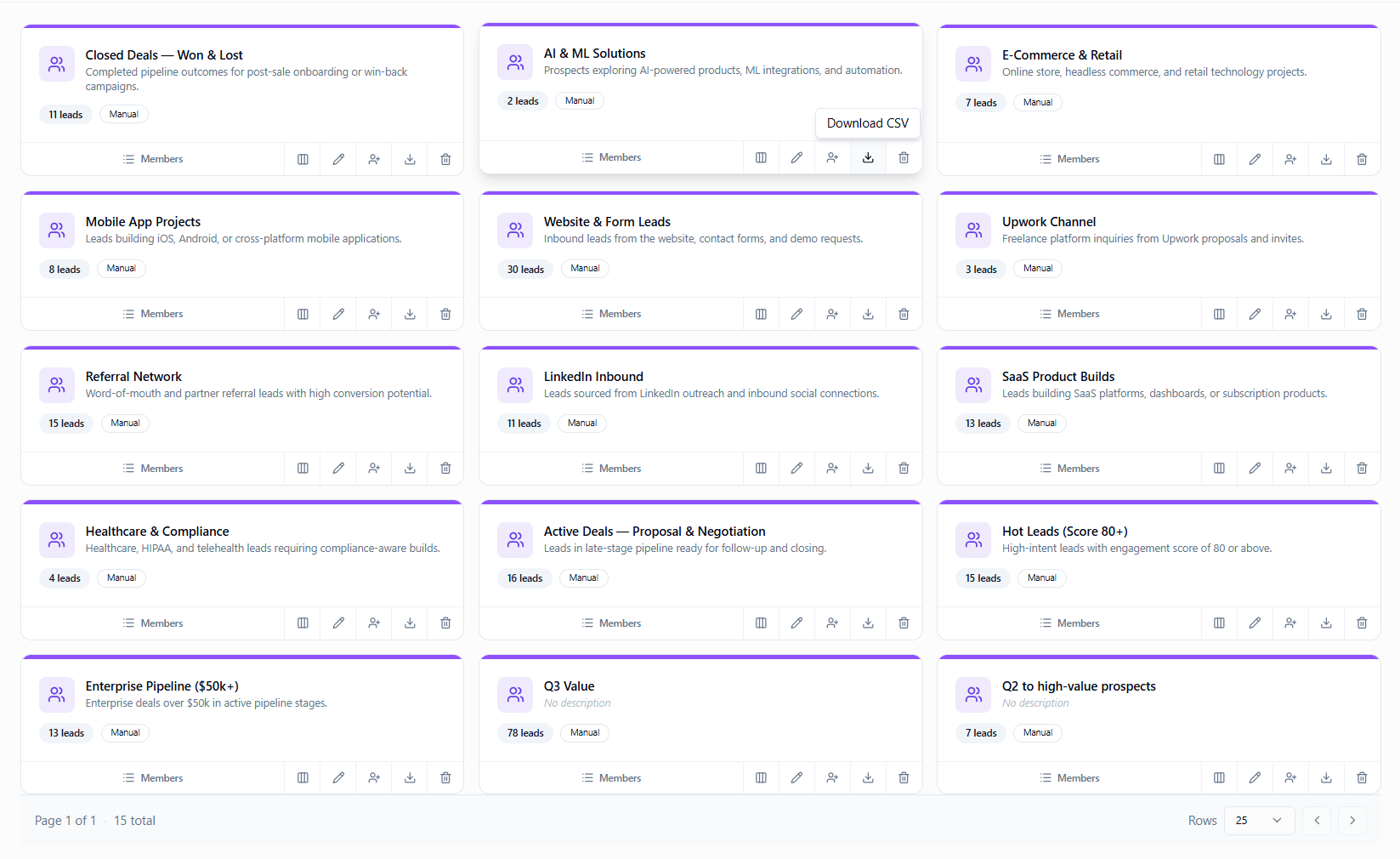Viewport: 1400px width, 859px height.
Task: Show Members of SaaS Product Builds
Action: pos(1069,469)
